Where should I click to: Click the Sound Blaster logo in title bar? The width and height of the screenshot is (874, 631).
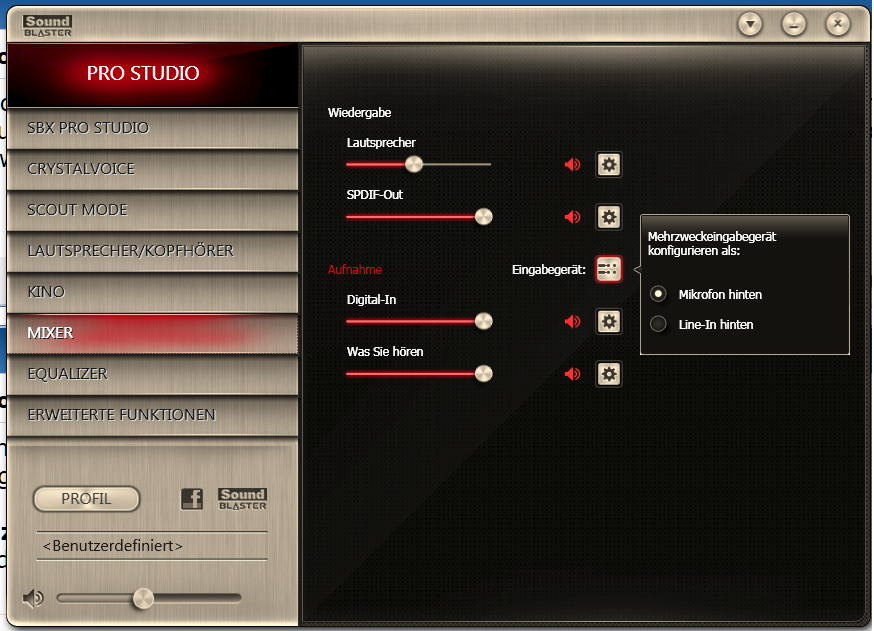click(47, 26)
